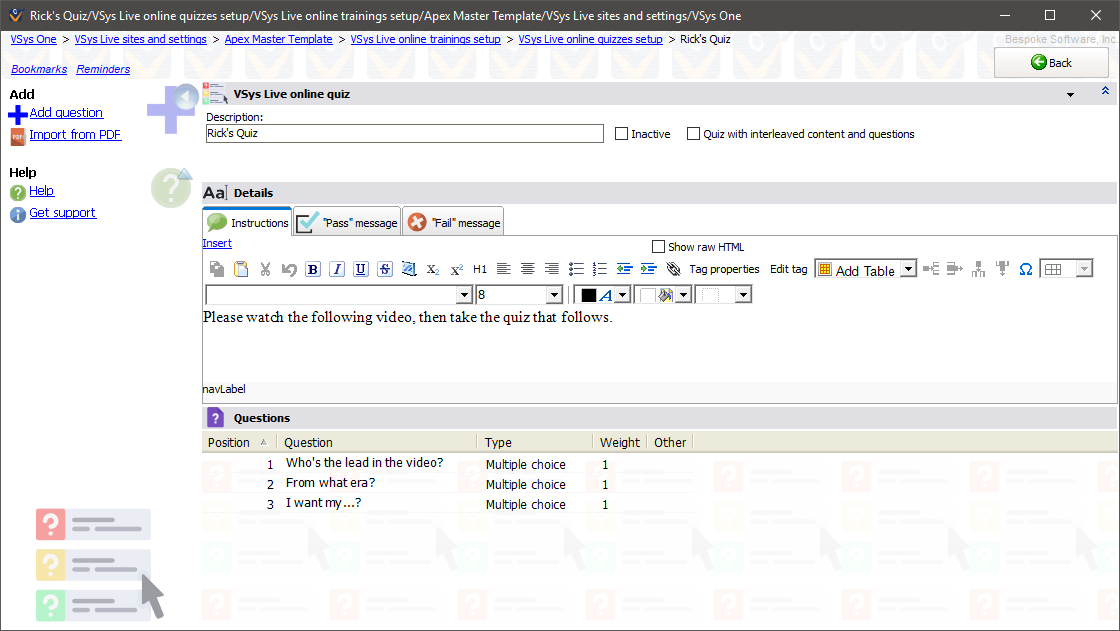Image resolution: width=1120 pixels, height=631 pixels.
Task: Click the black font color swatch
Action: point(588,295)
